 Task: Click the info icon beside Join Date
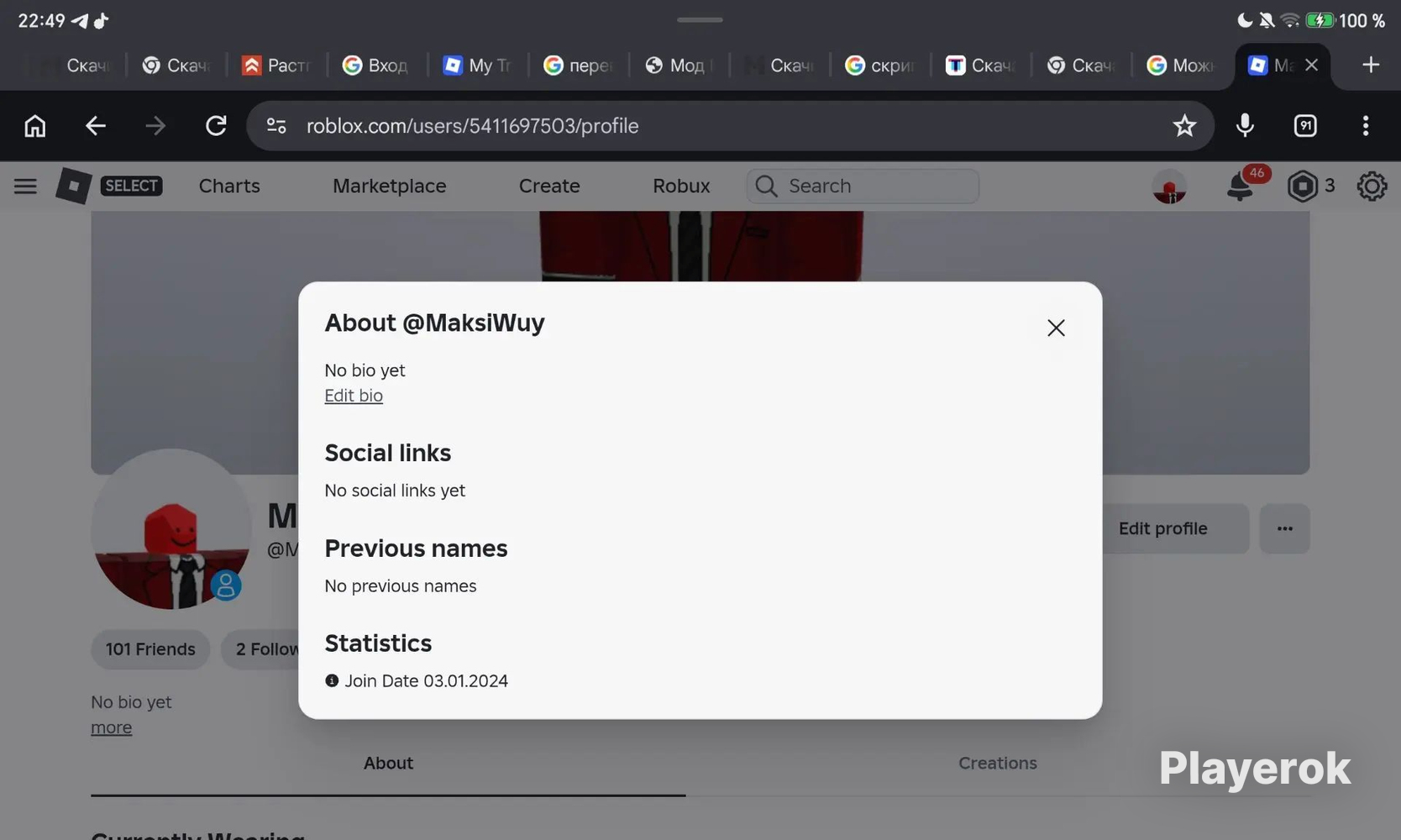[x=332, y=680]
